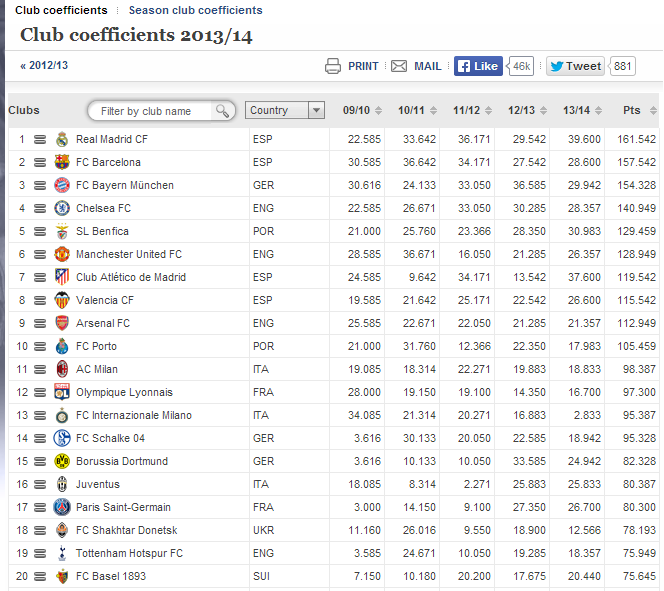Click Real Madrid's 161.542 points value
Viewport: 664px width, 591px height.
coord(636,139)
